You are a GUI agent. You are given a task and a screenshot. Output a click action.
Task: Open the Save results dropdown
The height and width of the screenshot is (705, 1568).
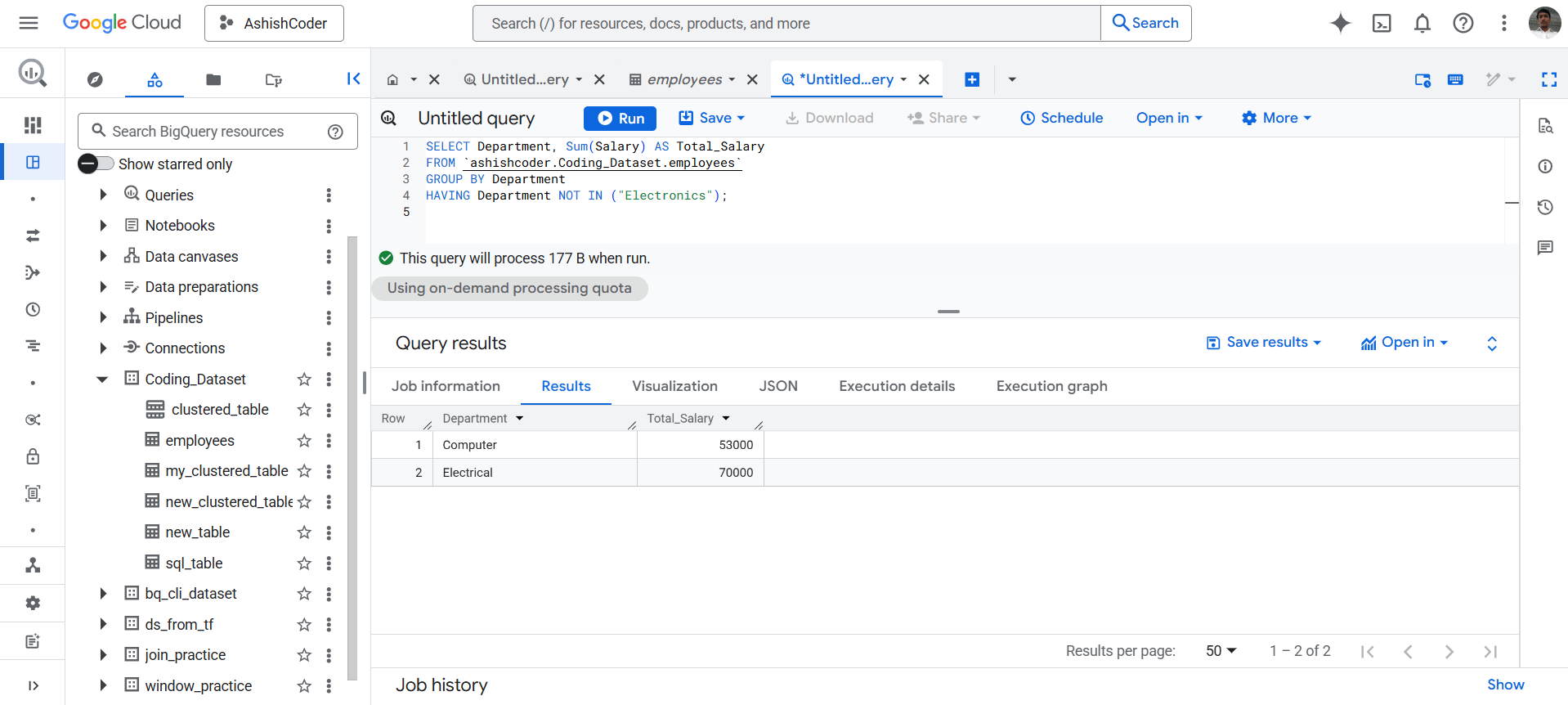click(1264, 343)
